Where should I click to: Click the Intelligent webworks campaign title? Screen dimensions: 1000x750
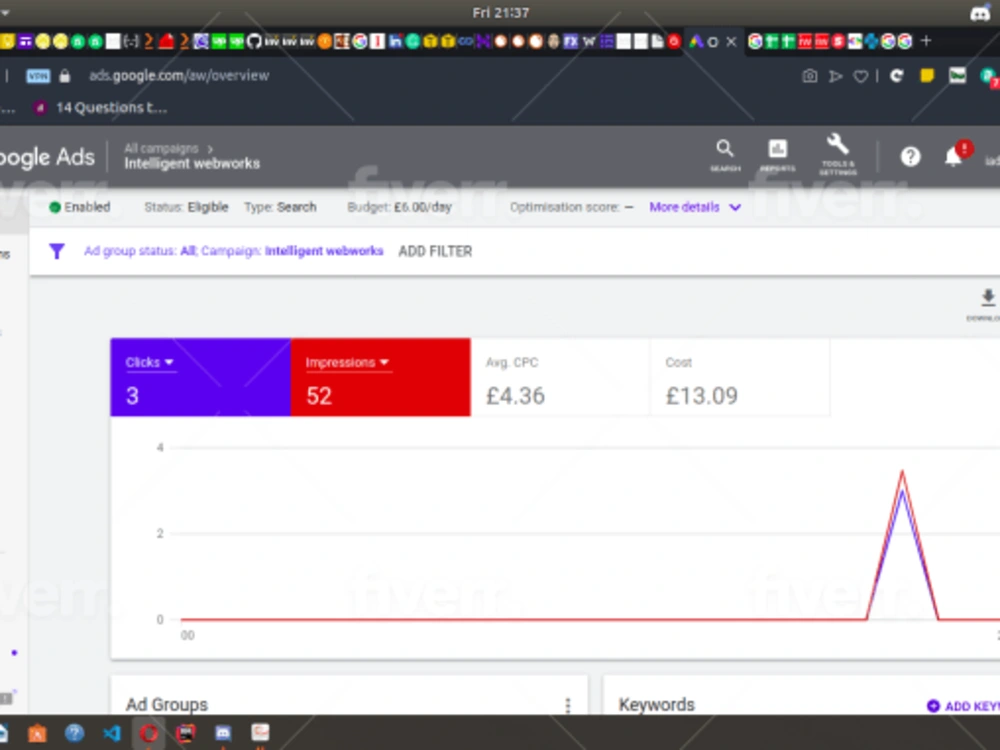(x=192, y=164)
